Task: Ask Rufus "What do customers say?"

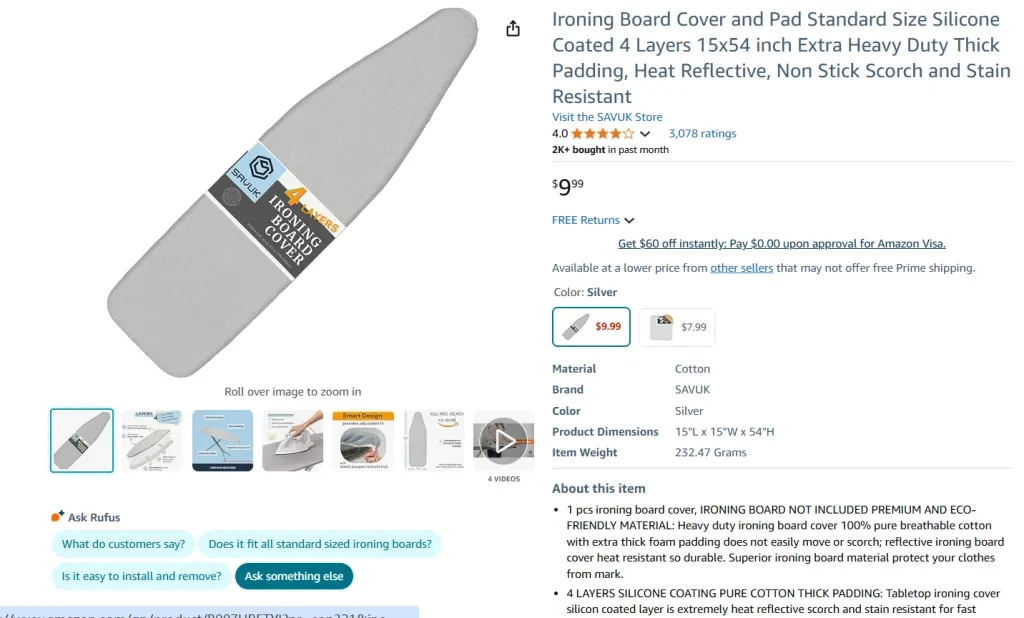Action: (x=123, y=544)
